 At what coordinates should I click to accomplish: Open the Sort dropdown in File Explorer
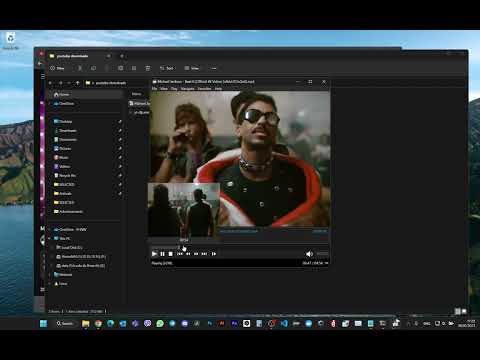167,68
